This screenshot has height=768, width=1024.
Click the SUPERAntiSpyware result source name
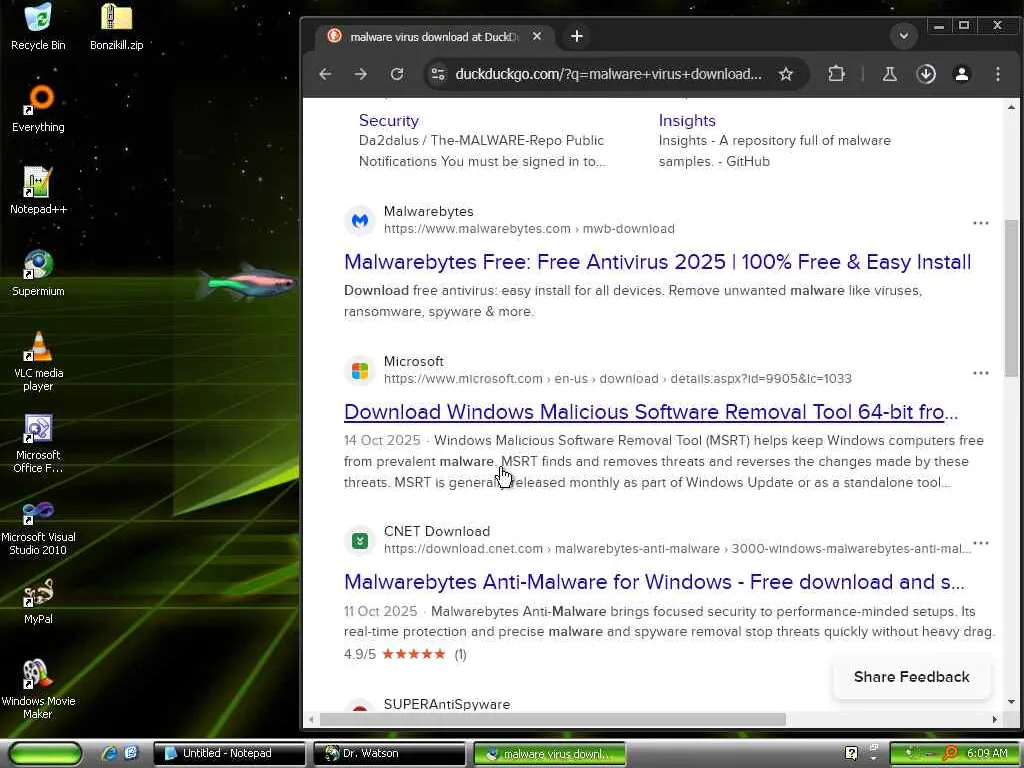(x=447, y=704)
